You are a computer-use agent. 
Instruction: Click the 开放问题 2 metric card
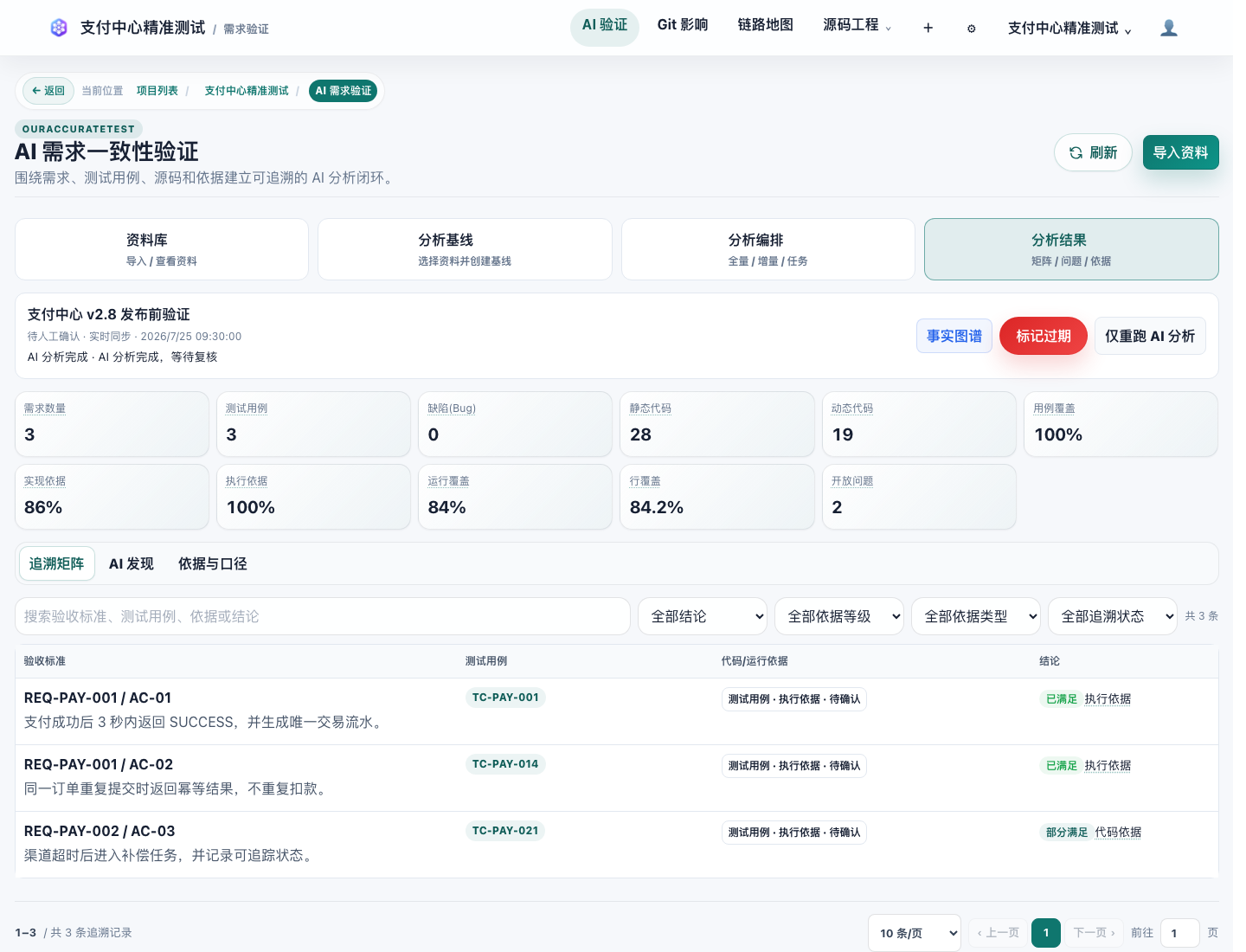pos(919,497)
